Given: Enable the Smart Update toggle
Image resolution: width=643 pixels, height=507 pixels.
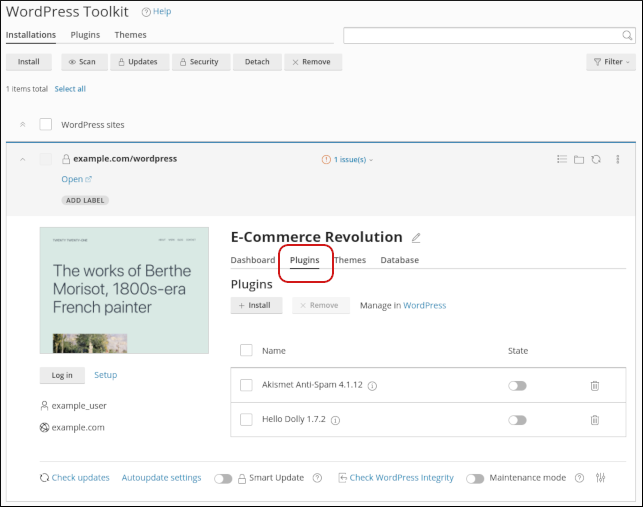Looking at the screenshot, I should coord(223,479).
